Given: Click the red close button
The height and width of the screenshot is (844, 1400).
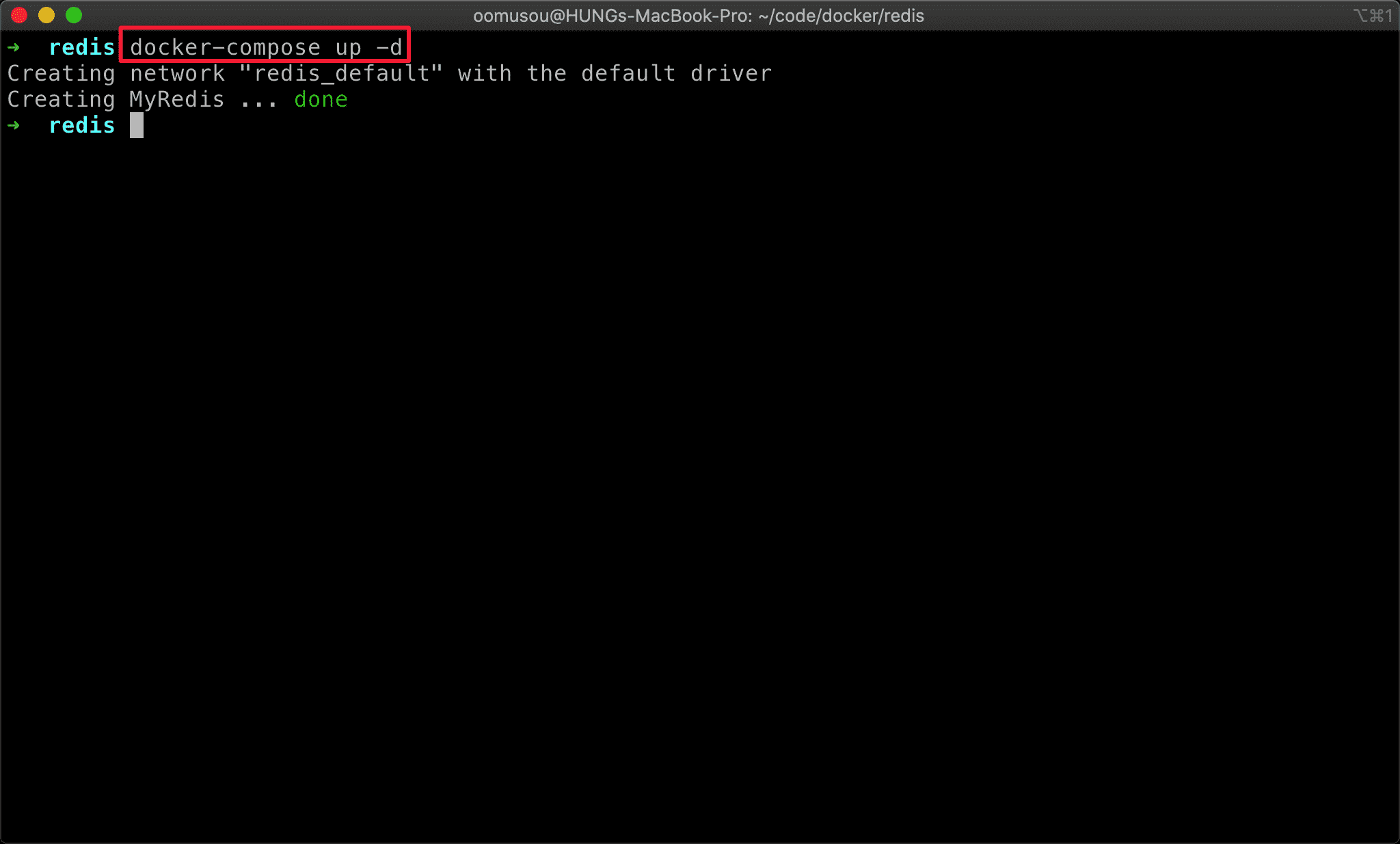Looking at the screenshot, I should (20, 15).
